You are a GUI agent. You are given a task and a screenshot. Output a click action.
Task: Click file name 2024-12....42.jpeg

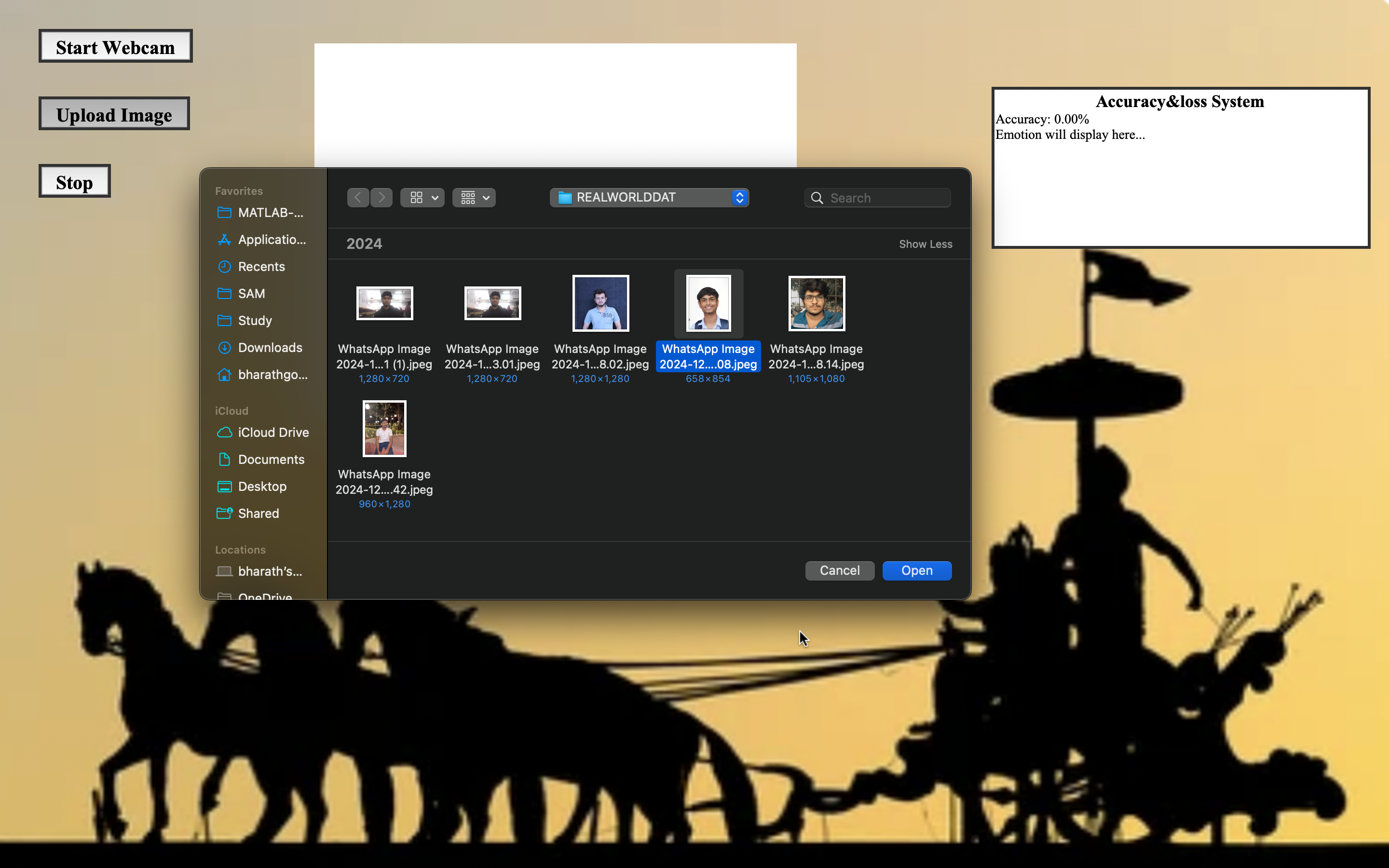pos(384,482)
